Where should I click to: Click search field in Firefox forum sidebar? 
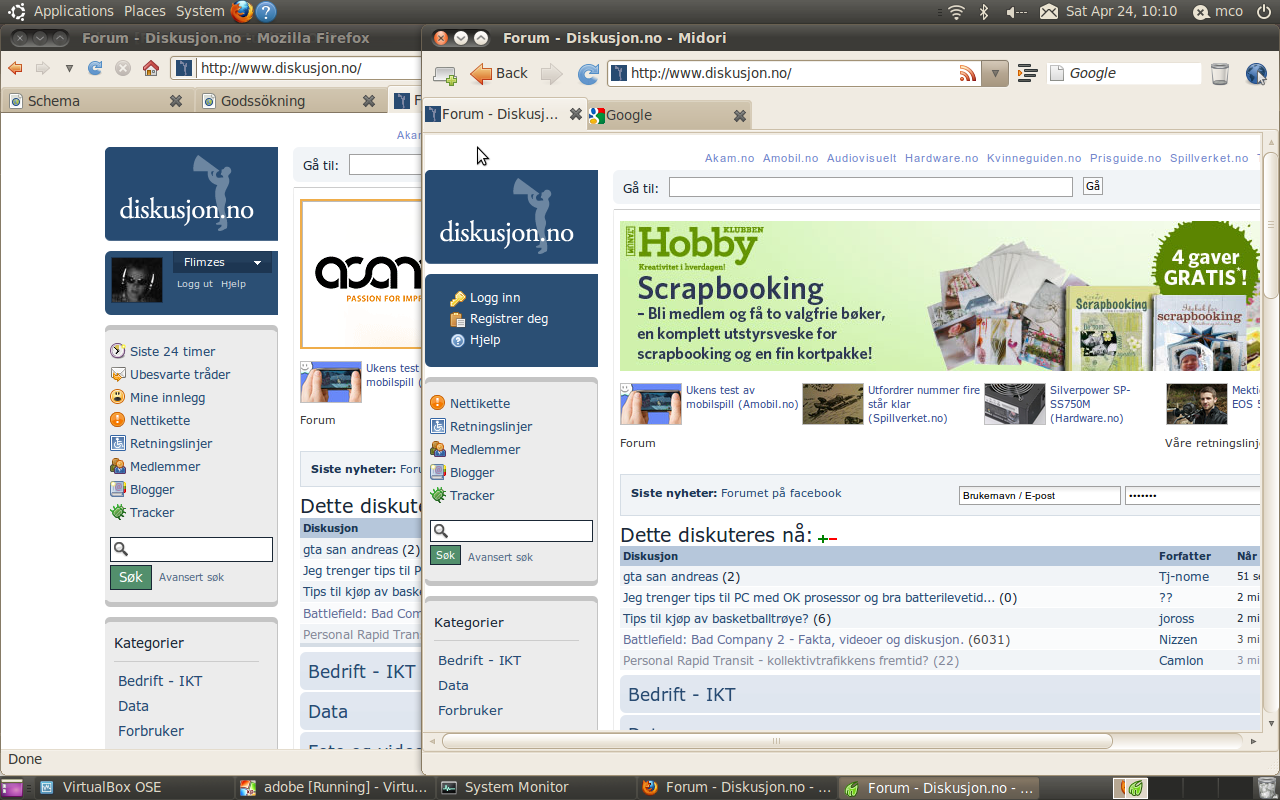tap(191, 549)
